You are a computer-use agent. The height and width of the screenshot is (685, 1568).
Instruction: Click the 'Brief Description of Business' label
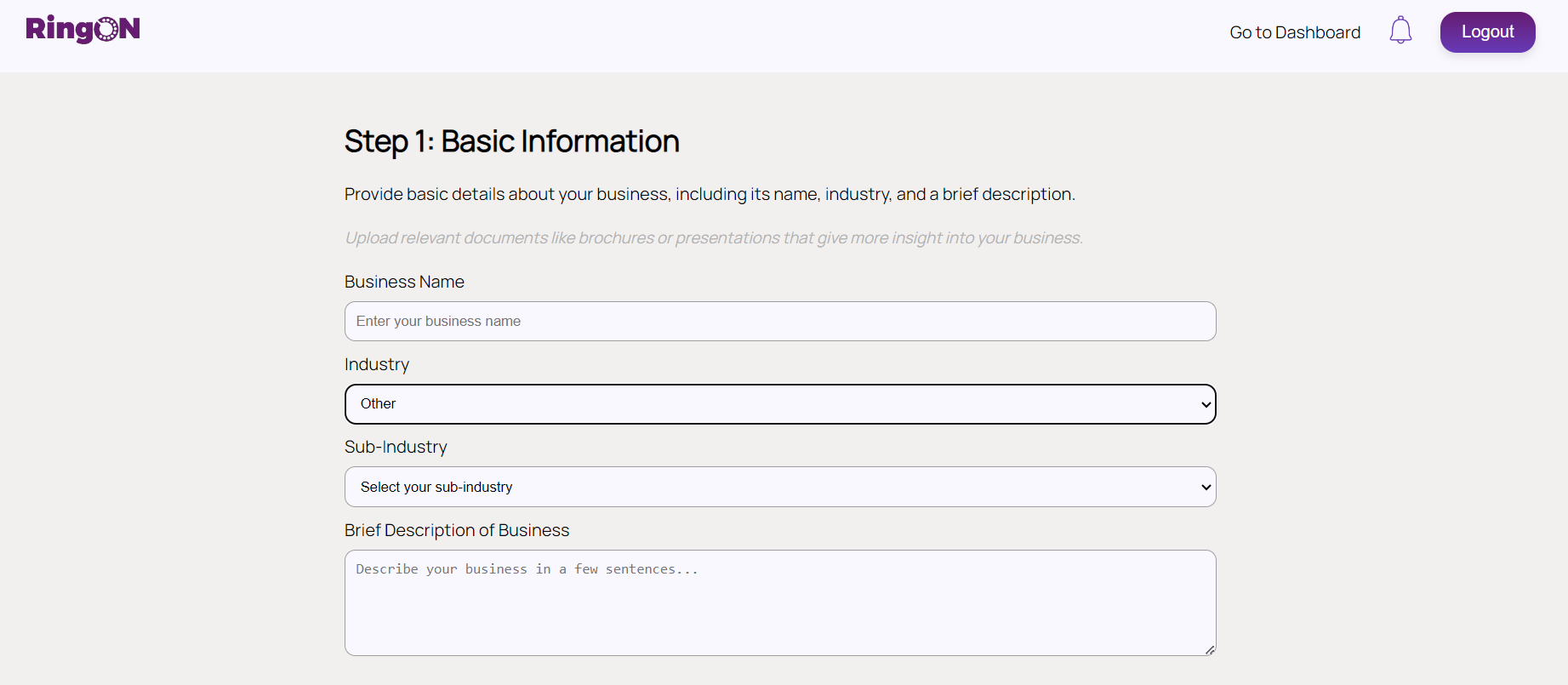tap(457, 530)
